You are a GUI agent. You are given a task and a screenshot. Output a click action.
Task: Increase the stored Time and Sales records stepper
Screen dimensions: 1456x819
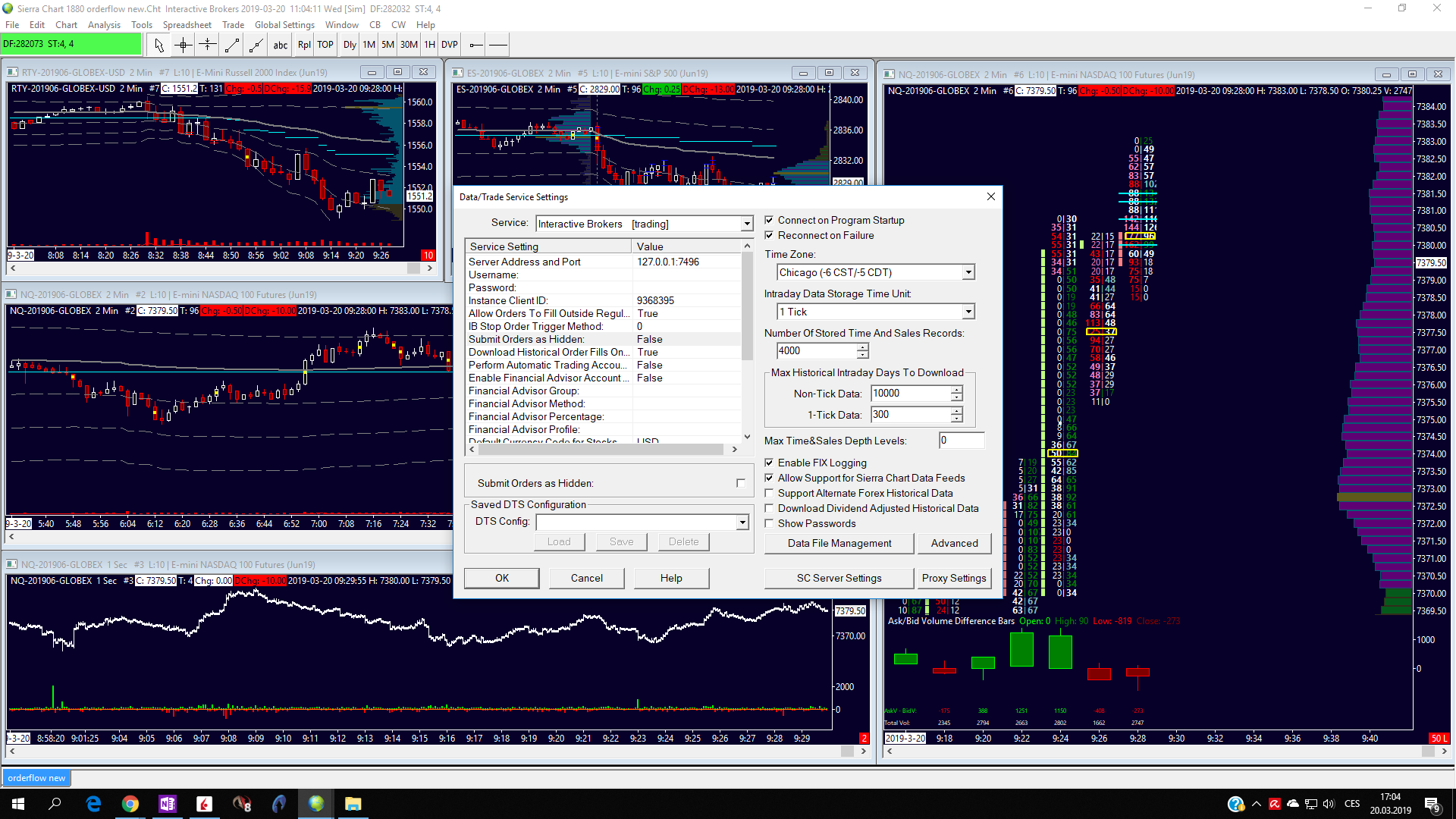(x=862, y=347)
